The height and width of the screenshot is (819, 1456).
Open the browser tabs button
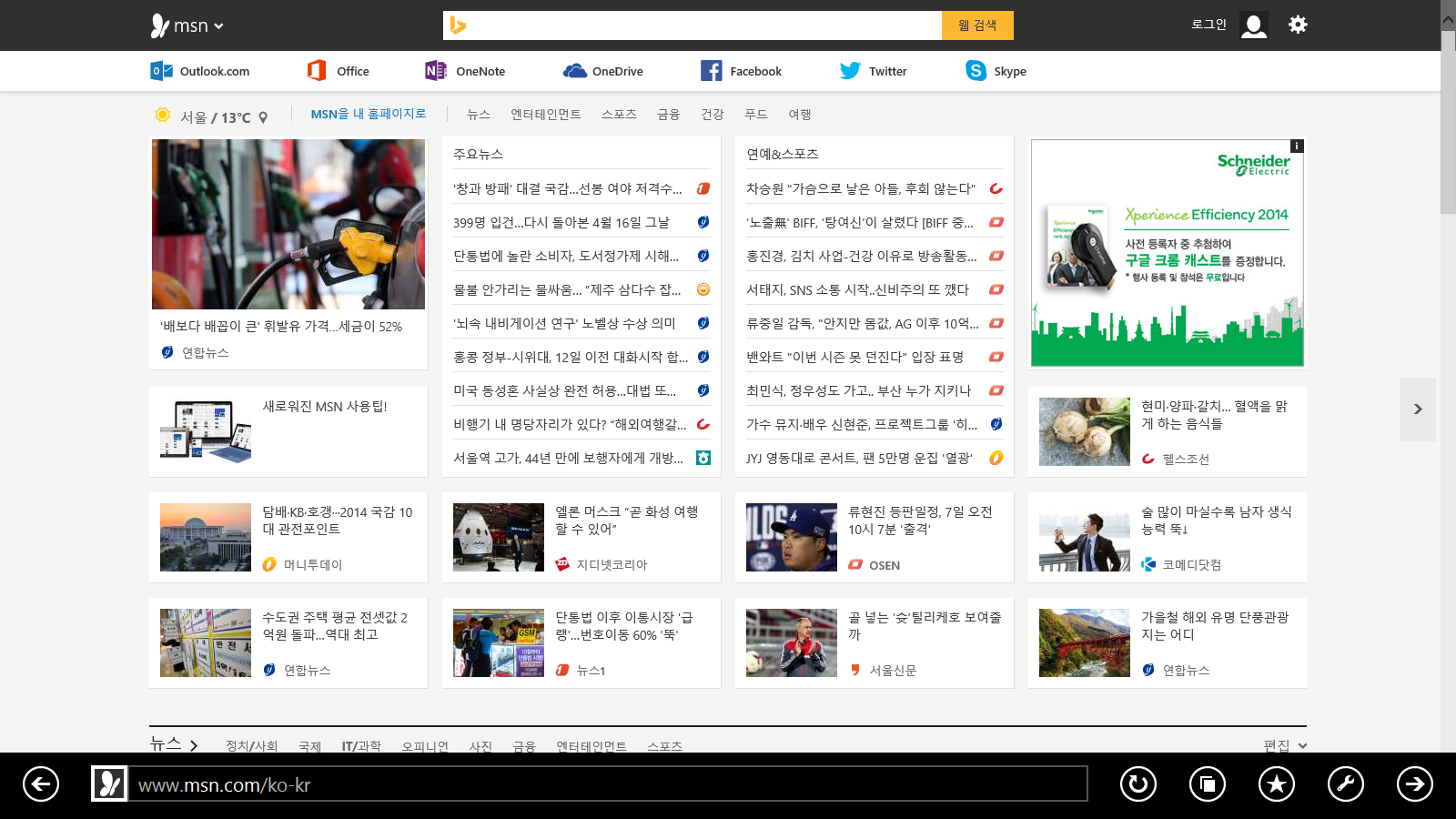tap(1208, 784)
